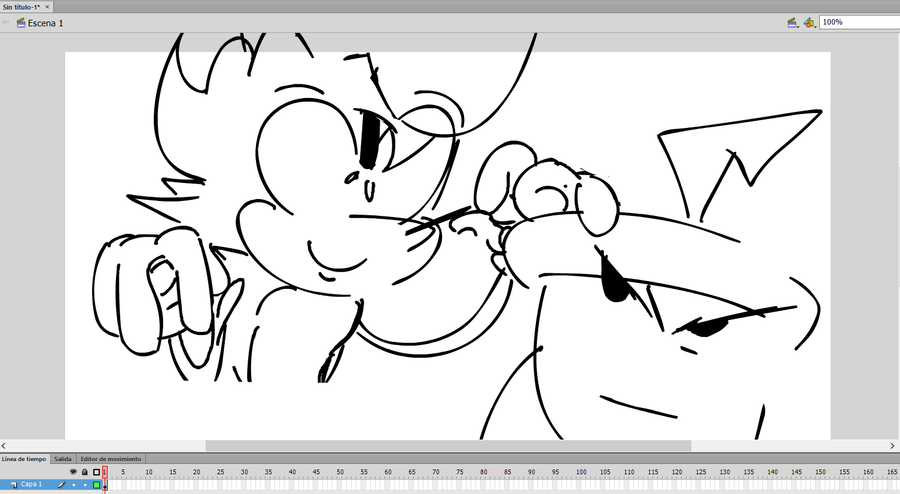Click the playhead at frame 1
The height and width of the screenshot is (494, 900).
(104, 472)
